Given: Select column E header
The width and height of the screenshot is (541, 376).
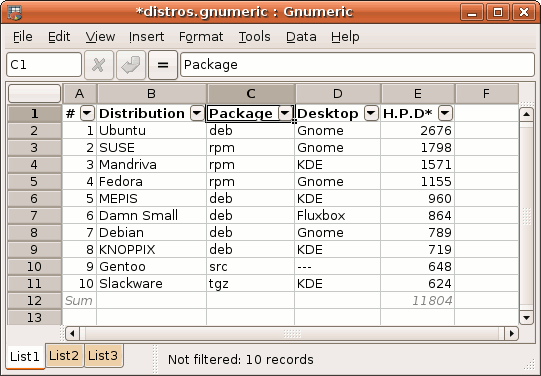Looking at the screenshot, I should pyautogui.click(x=418, y=93).
